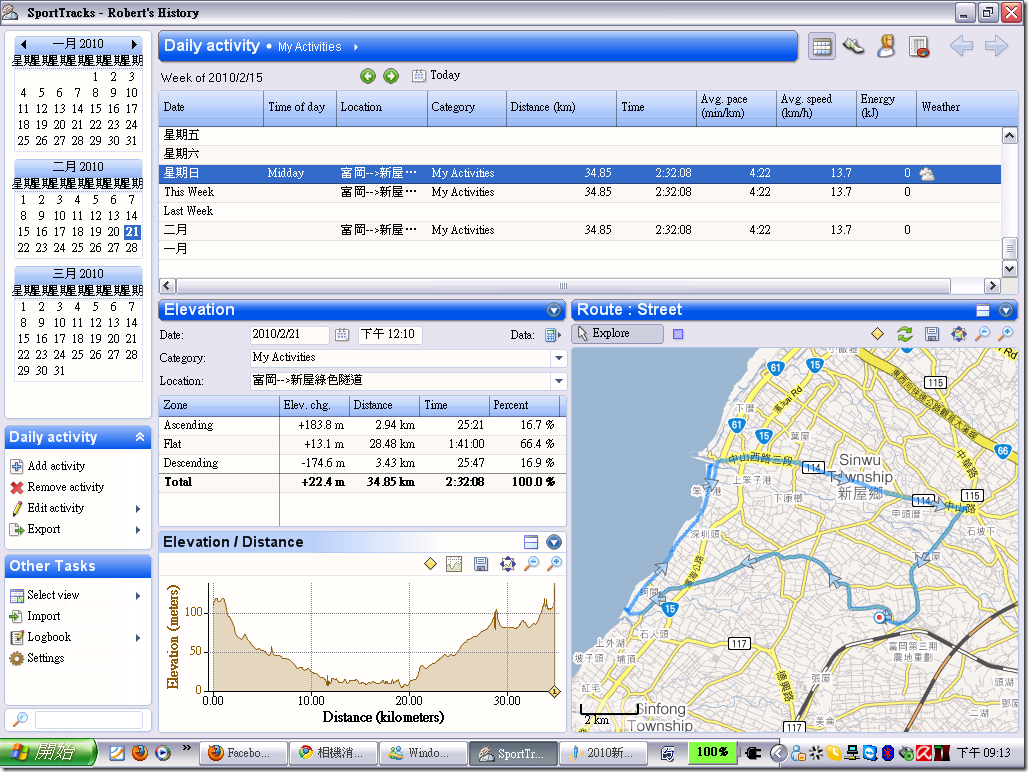1028x772 pixels.
Task: Zoom out on the route map
Action: tap(982, 334)
